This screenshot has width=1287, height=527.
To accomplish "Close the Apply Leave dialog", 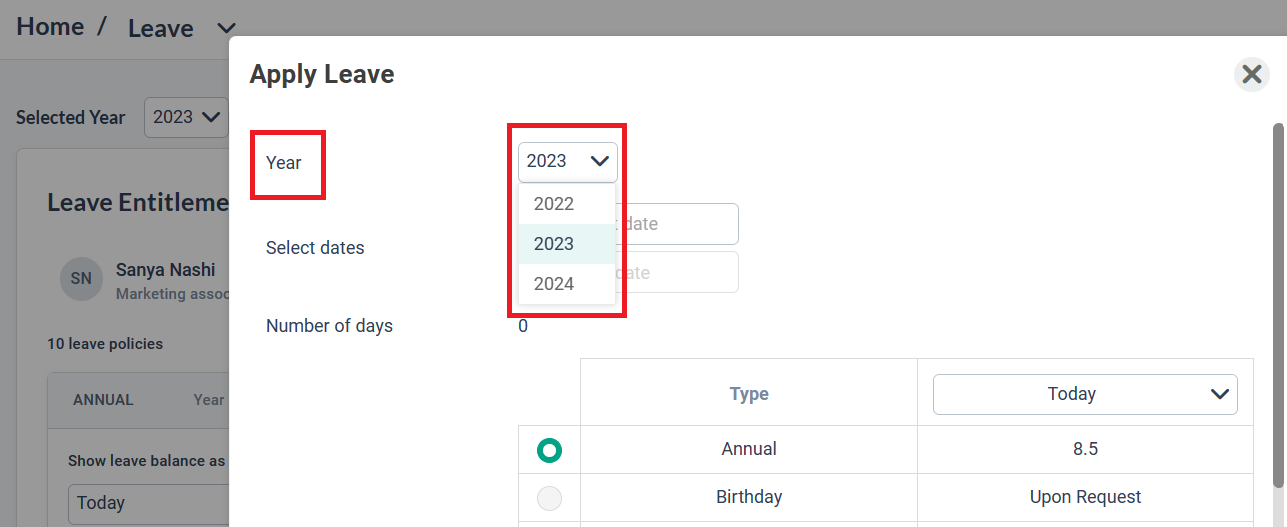I will coord(1251,74).
